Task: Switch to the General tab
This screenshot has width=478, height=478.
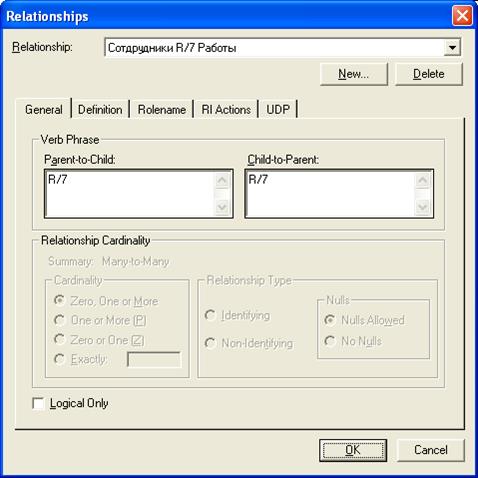Action: click(x=44, y=109)
